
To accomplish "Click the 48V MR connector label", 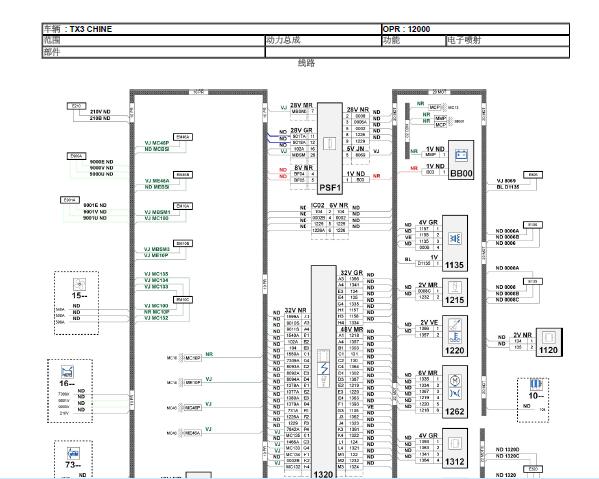I will point(351,329).
